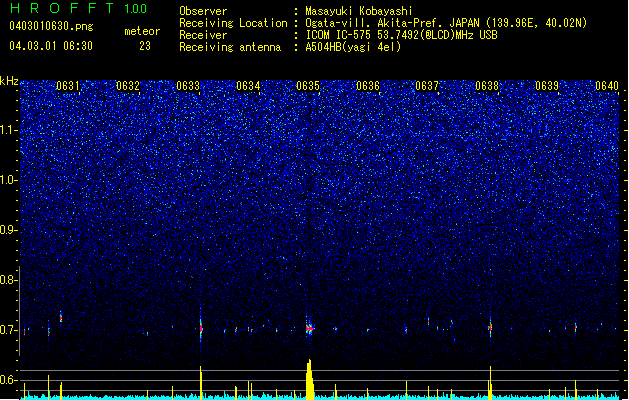Click the kHz axis unit label
The height and width of the screenshot is (400, 629).
(x=9, y=81)
